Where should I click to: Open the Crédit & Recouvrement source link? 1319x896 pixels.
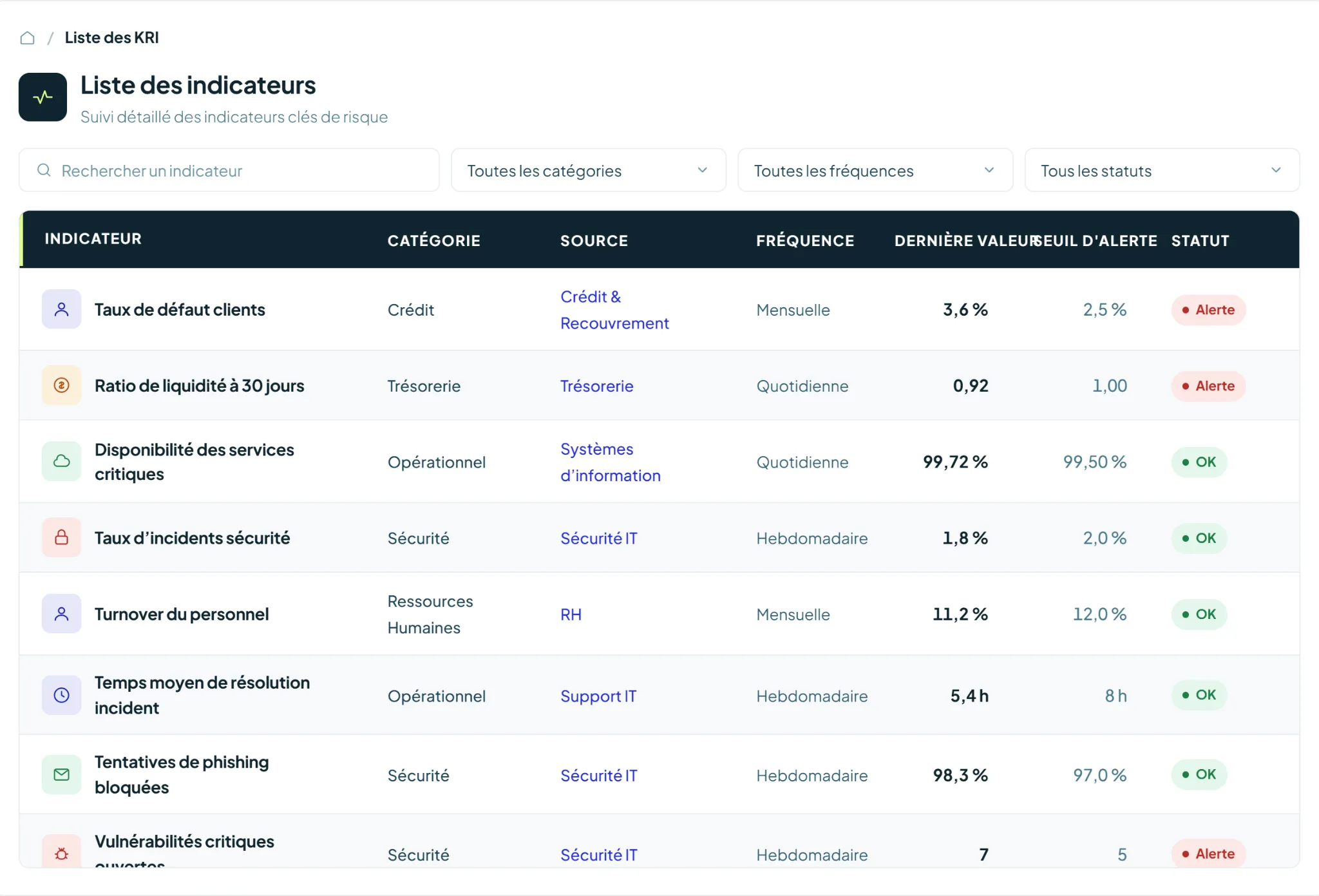[x=614, y=310]
